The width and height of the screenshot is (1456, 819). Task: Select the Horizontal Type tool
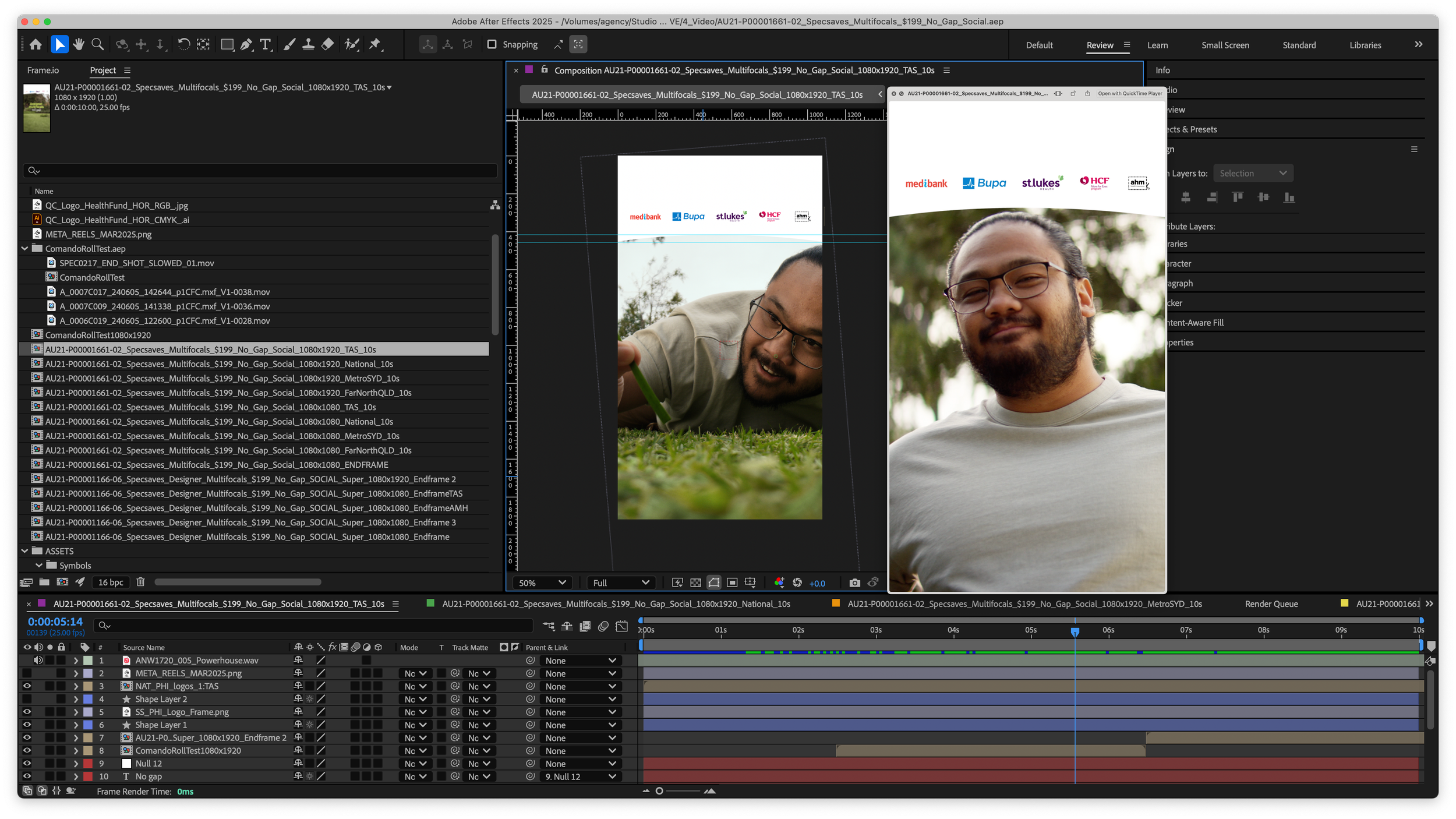click(x=266, y=44)
